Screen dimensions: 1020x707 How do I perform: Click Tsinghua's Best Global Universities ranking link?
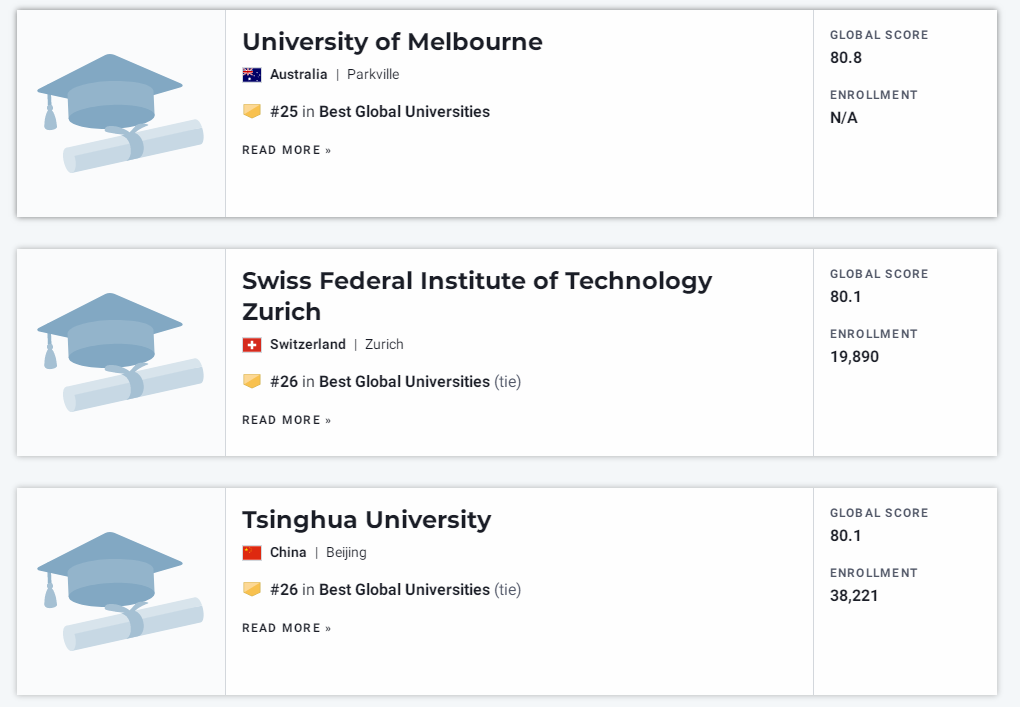pyautogui.click(x=404, y=590)
